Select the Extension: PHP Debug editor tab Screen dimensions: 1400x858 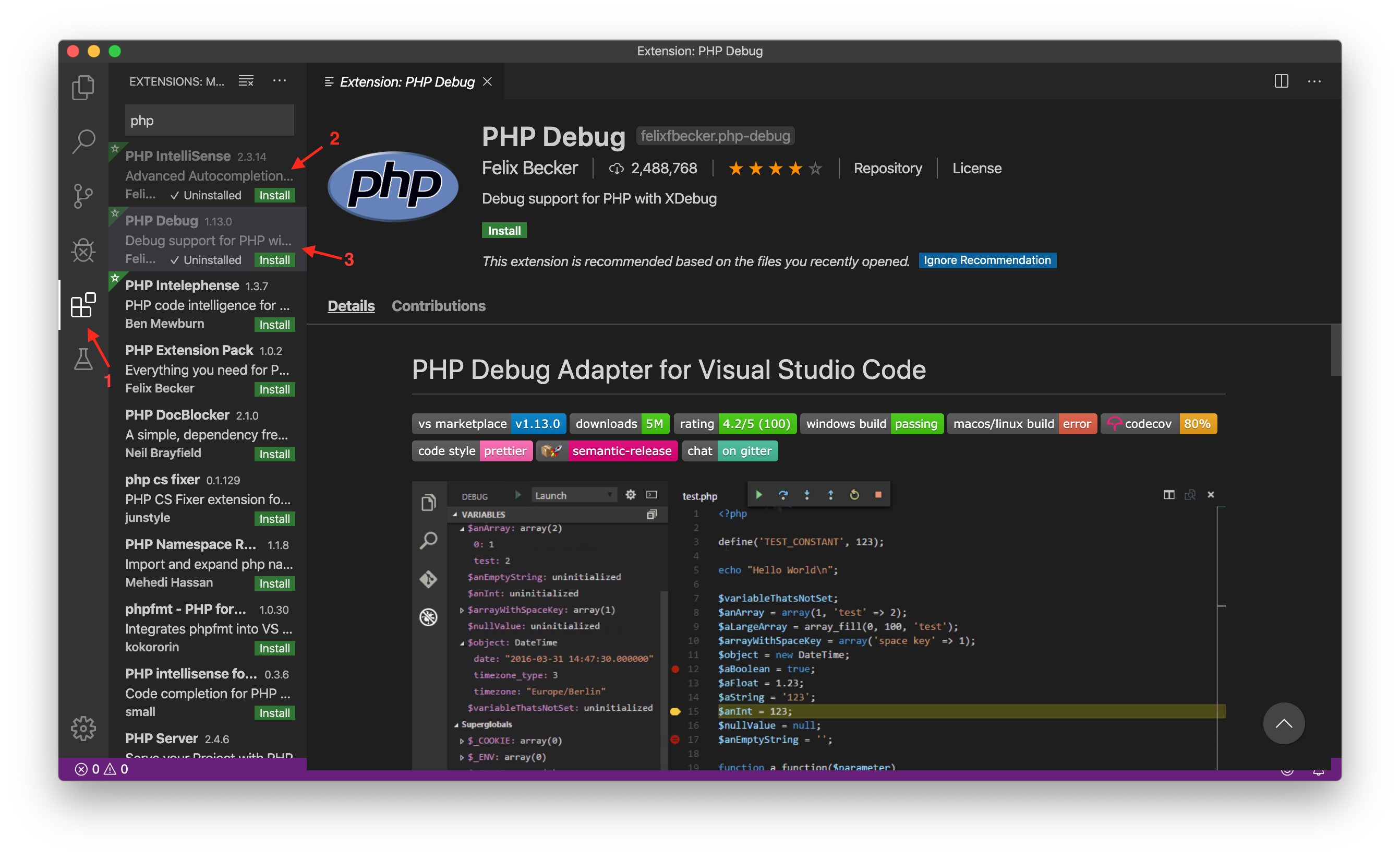coord(406,82)
